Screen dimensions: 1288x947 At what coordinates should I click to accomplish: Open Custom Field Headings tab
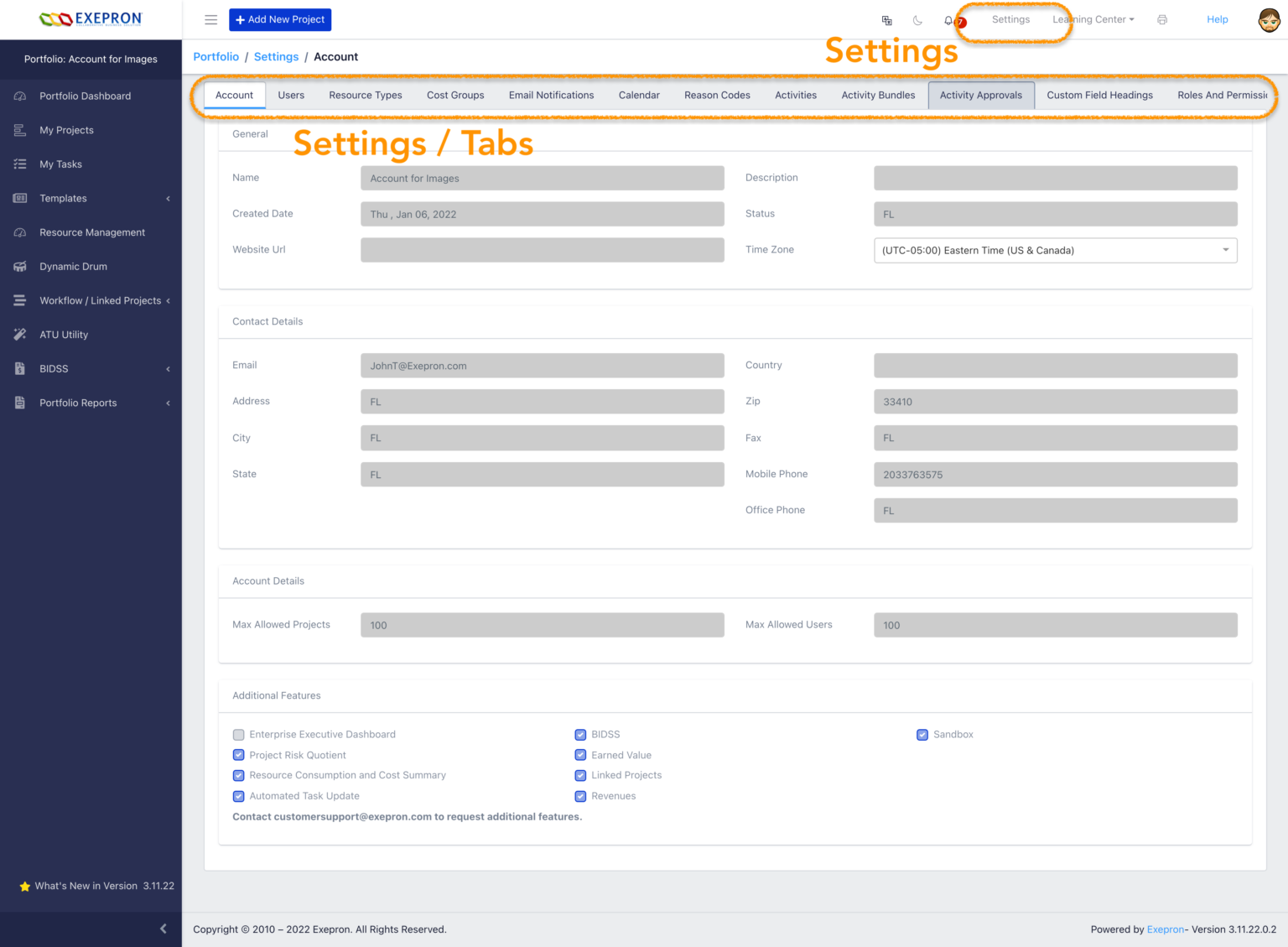1099,95
